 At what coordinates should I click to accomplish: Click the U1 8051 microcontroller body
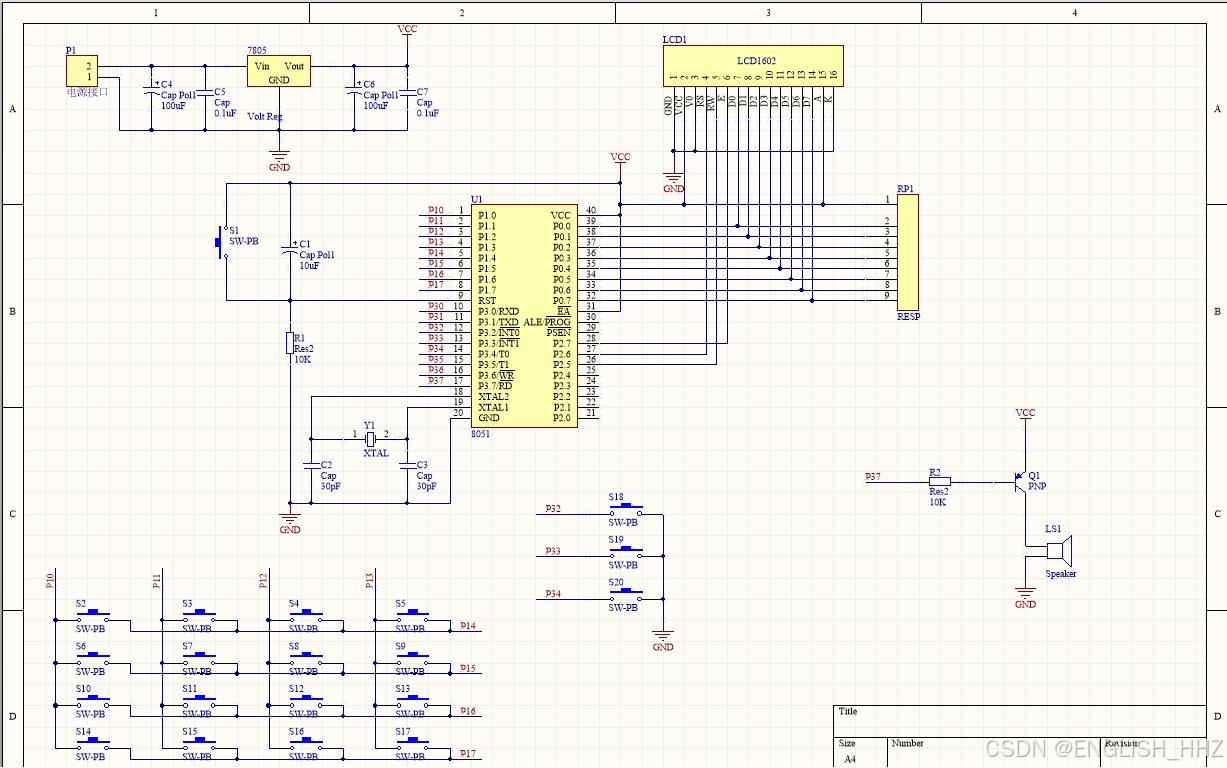525,316
